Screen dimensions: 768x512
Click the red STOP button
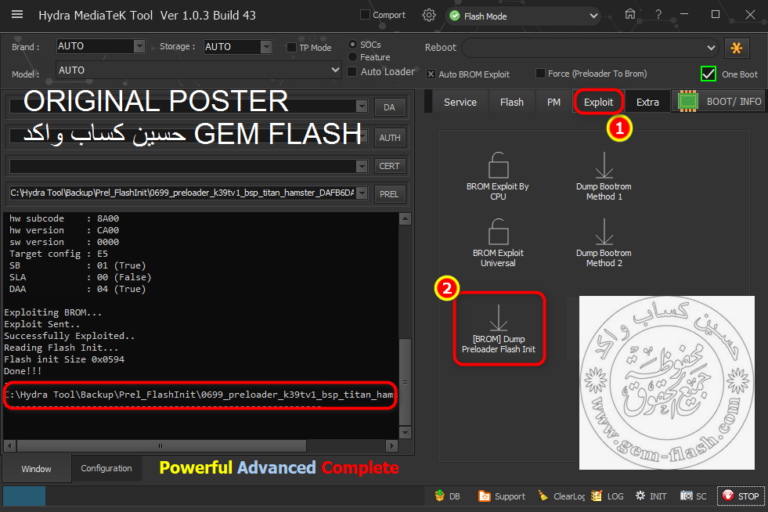741,496
